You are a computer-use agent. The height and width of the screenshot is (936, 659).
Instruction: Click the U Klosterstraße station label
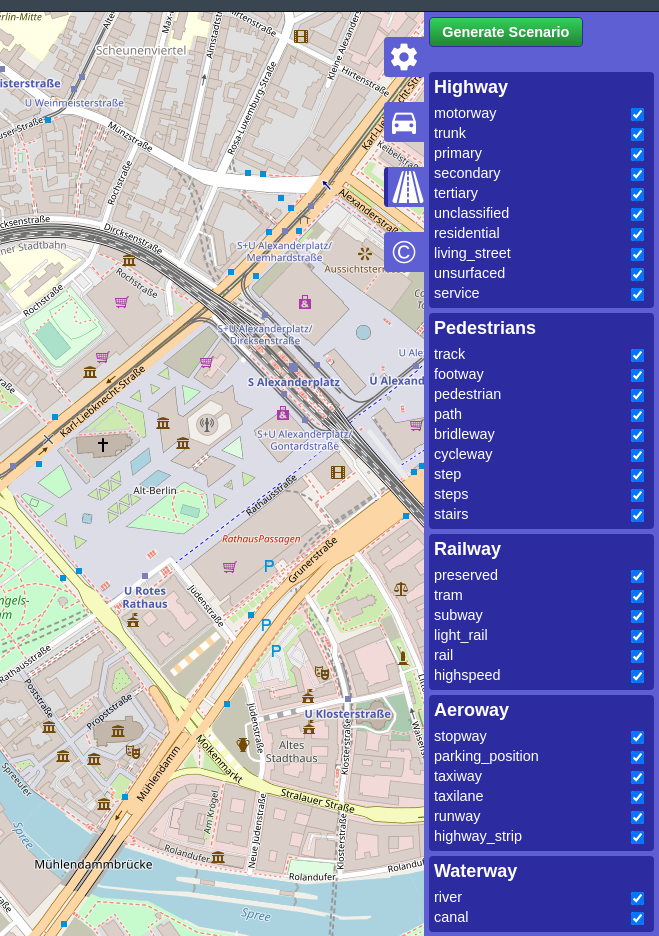point(347,714)
